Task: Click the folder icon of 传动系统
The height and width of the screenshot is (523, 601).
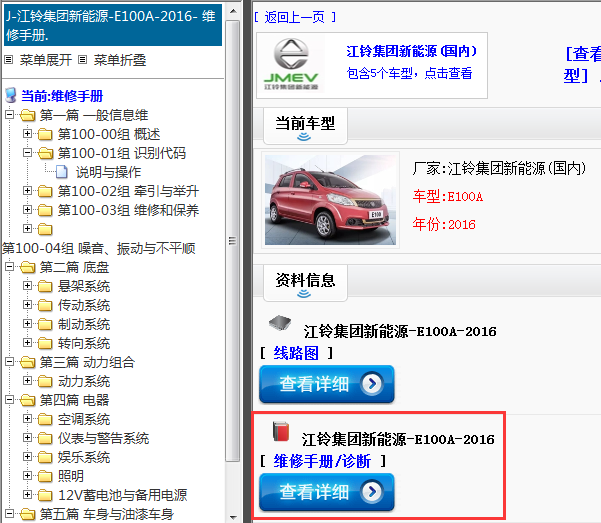Action: (45, 305)
